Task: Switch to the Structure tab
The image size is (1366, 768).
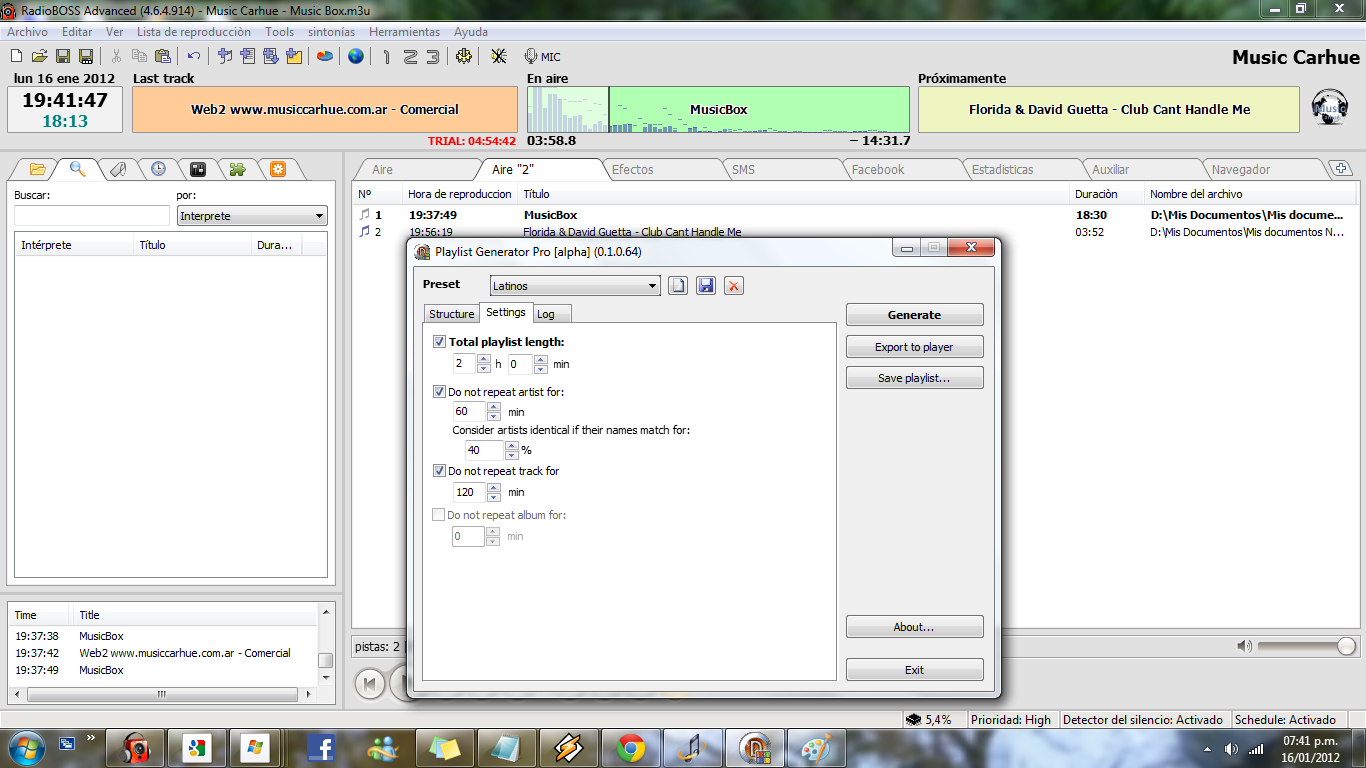Action: click(x=451, y=314)
